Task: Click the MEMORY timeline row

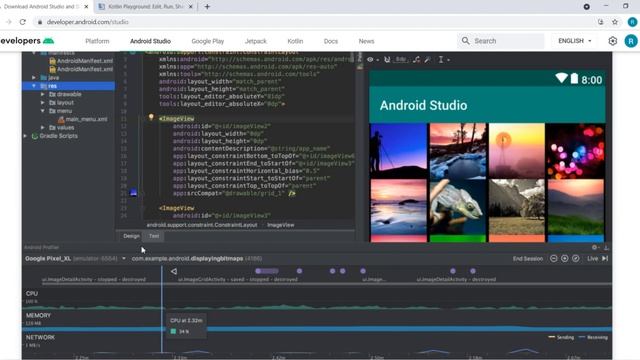Action: (317, 321)
